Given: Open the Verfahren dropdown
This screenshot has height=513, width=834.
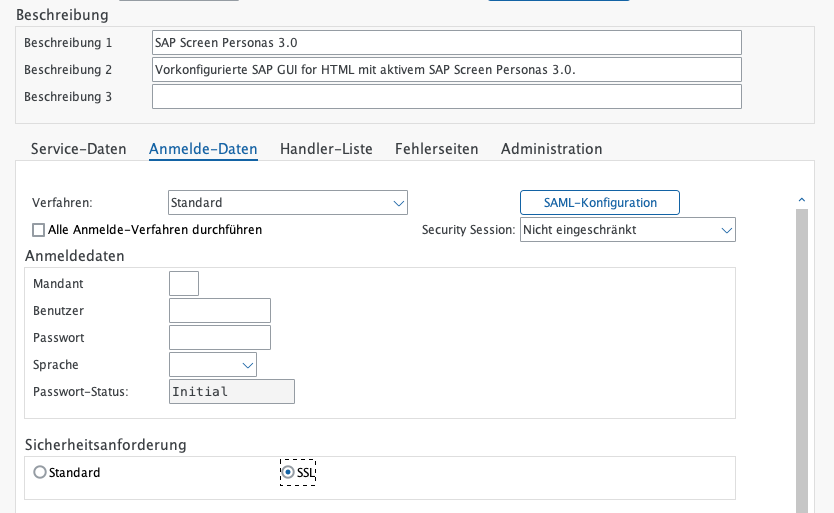Looking at the screenshot, I should 288,203.
